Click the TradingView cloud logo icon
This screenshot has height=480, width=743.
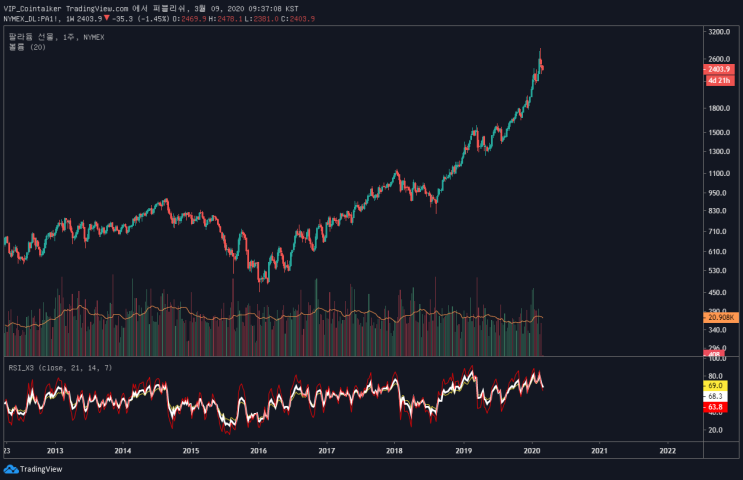click(x=11, y=469)
